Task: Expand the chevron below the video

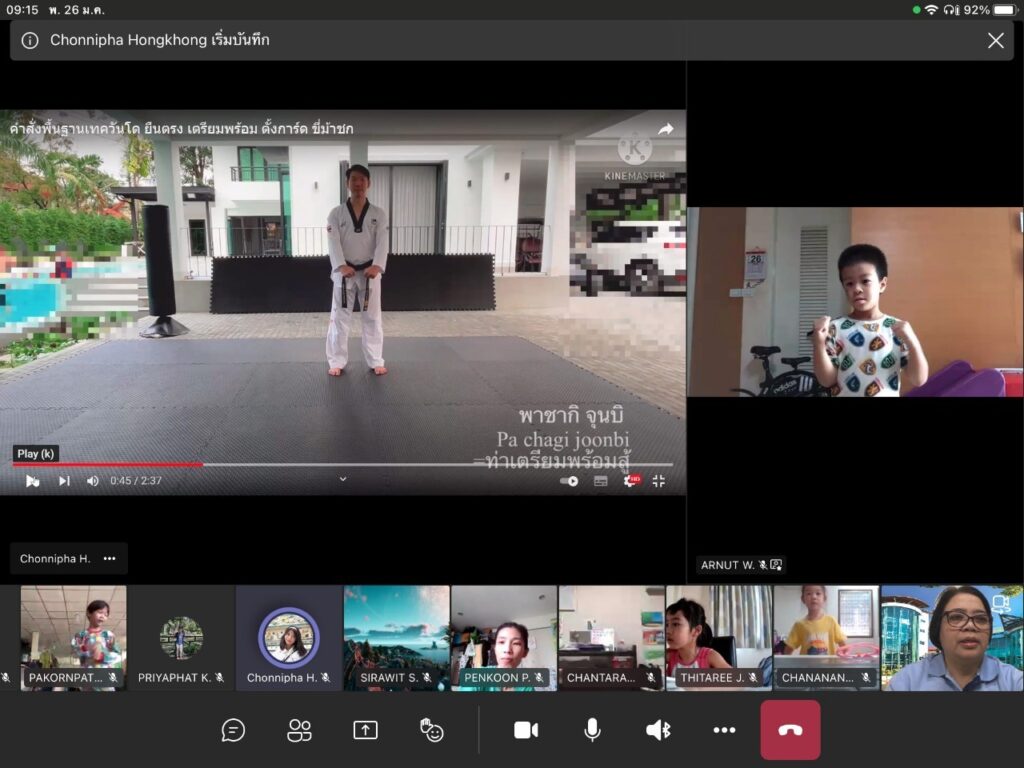Action: [x=343, y=479]
